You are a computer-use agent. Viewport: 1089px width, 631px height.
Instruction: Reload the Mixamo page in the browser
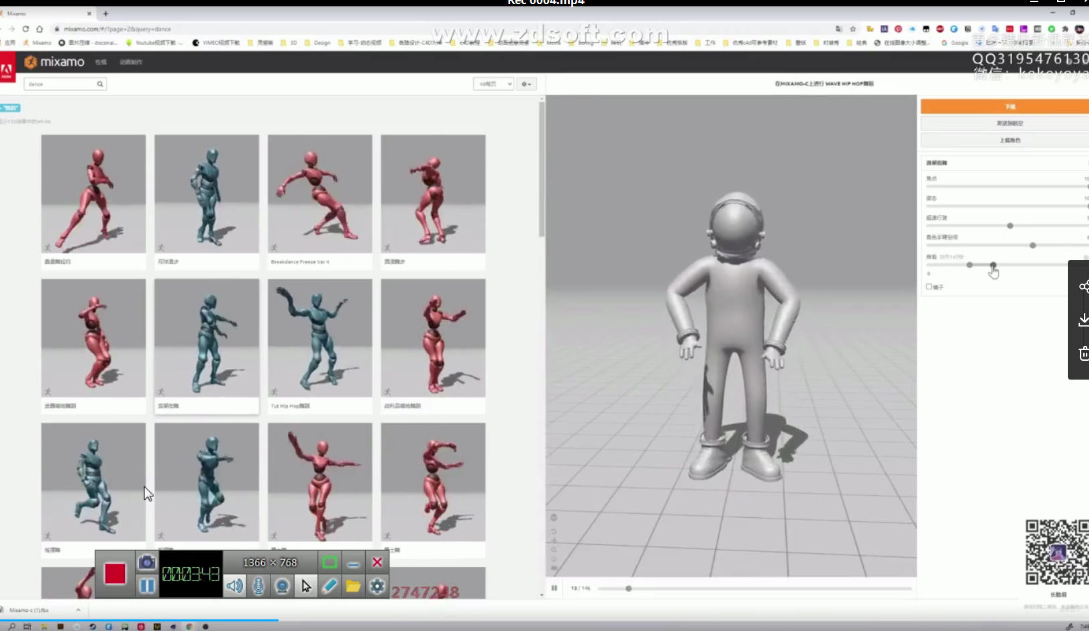pos(26,29)
